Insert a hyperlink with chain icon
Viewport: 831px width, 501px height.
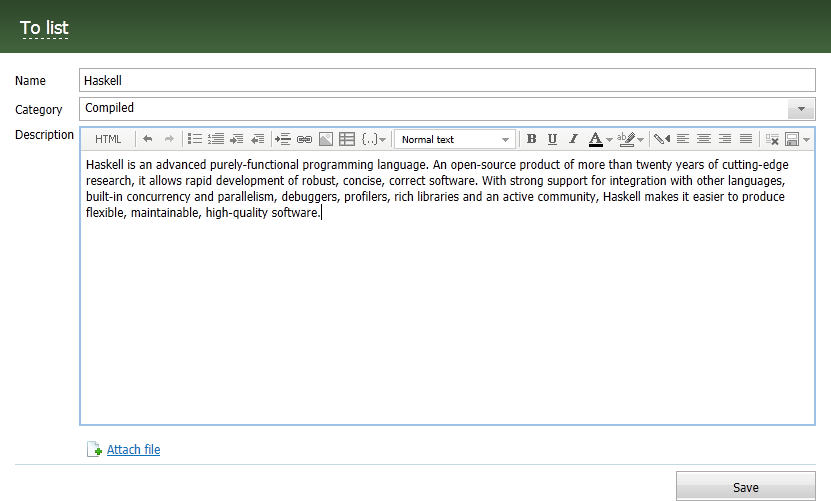pyautogui.click(x=304, y=139)
